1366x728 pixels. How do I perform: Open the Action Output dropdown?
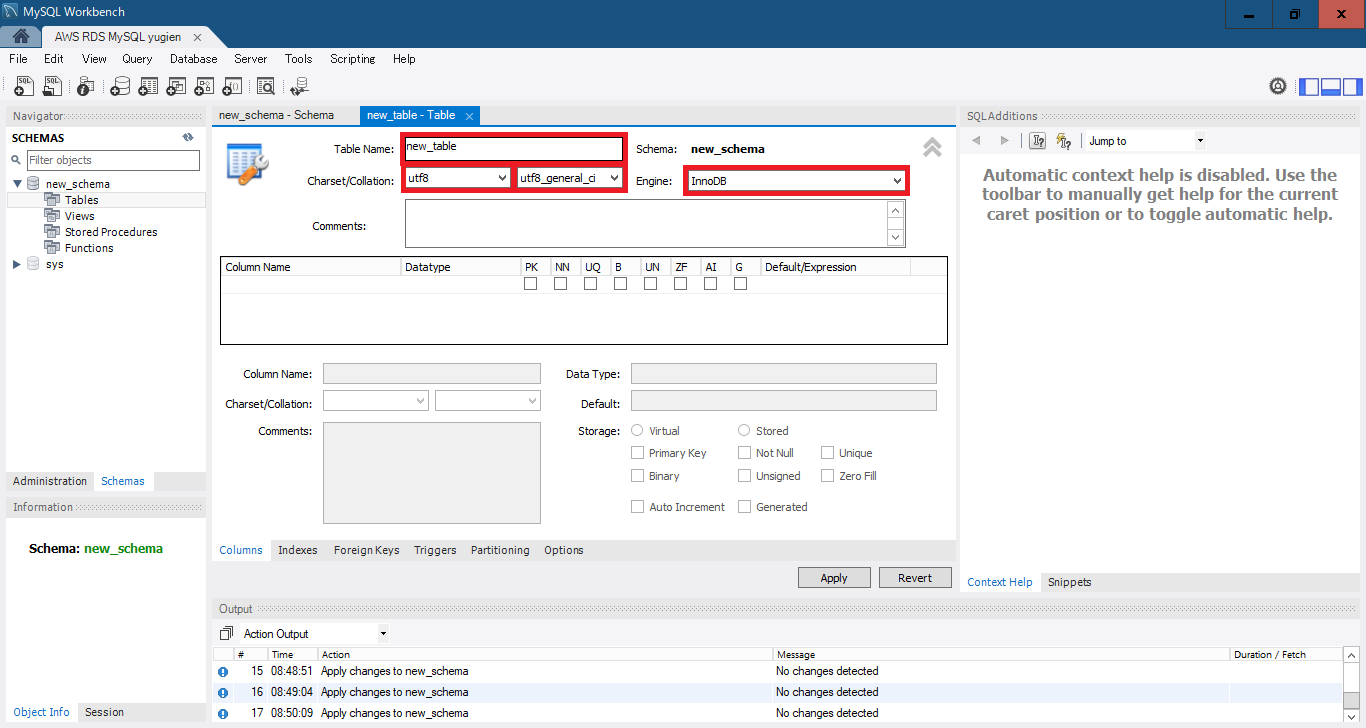tap(315, 634)
